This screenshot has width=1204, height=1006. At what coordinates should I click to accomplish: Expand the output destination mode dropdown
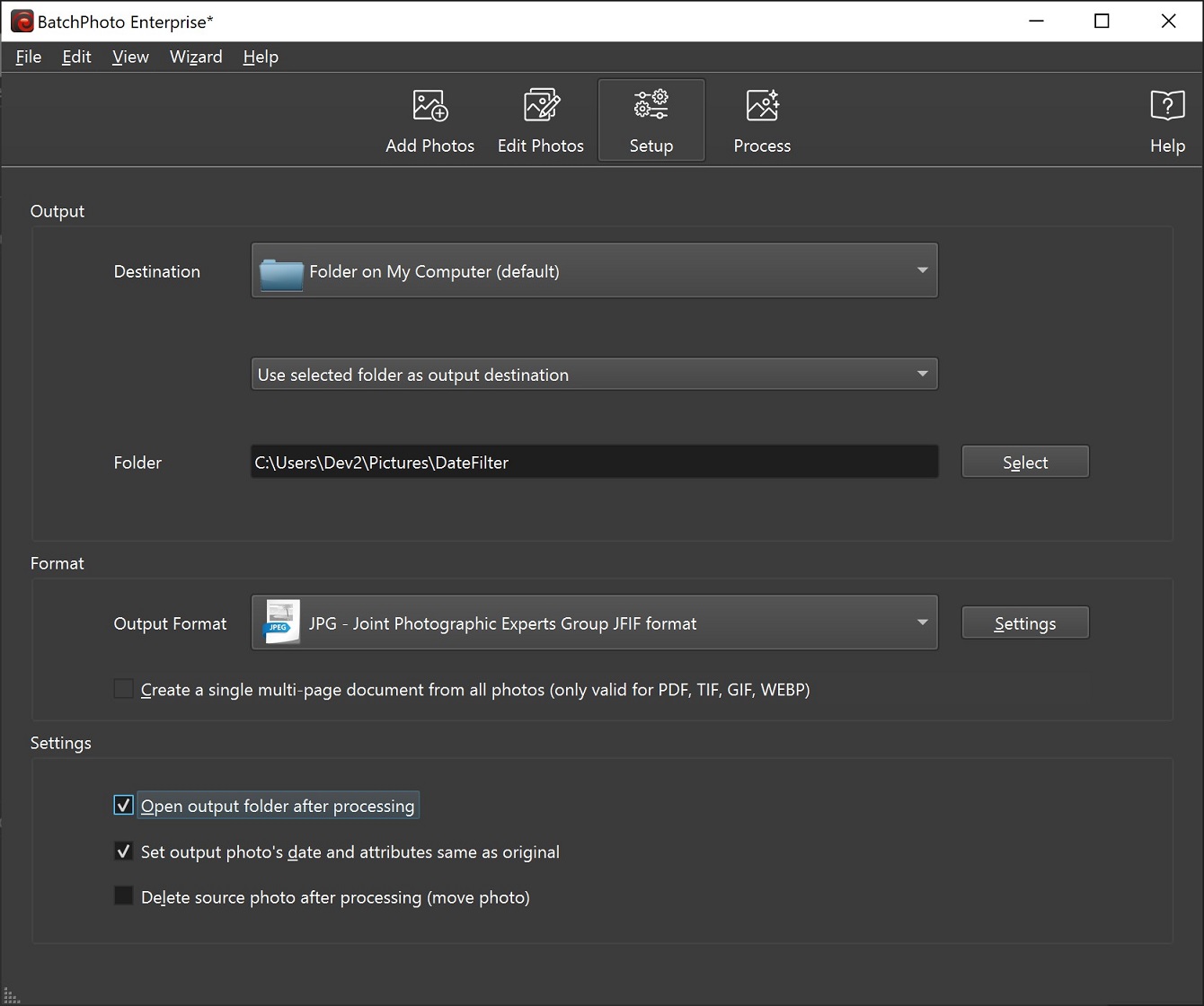click(922, 374)
